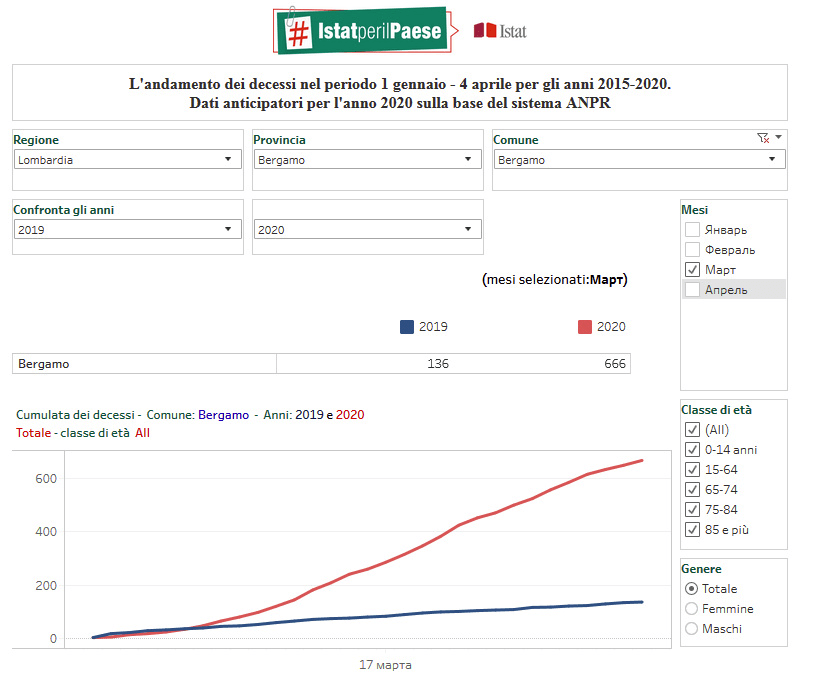Choose the Maschi gender option
Image resolution: width=817 pixels, height=700 pixels.
(691, 629)
